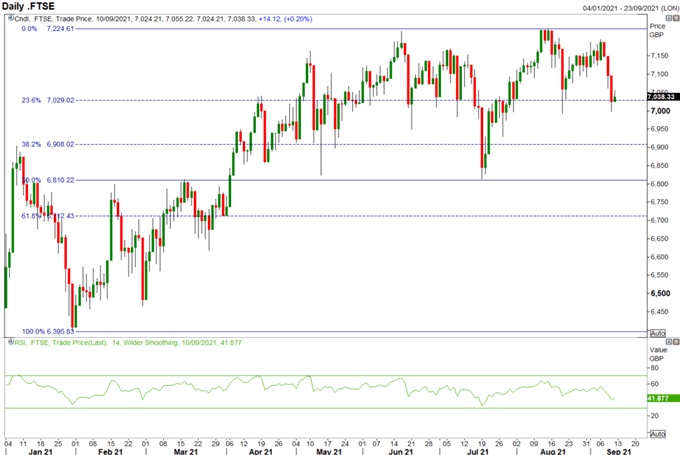Click the 41.877 RSI value tag
Viewport: 680px width, 455px height.
tap(663, 398)
